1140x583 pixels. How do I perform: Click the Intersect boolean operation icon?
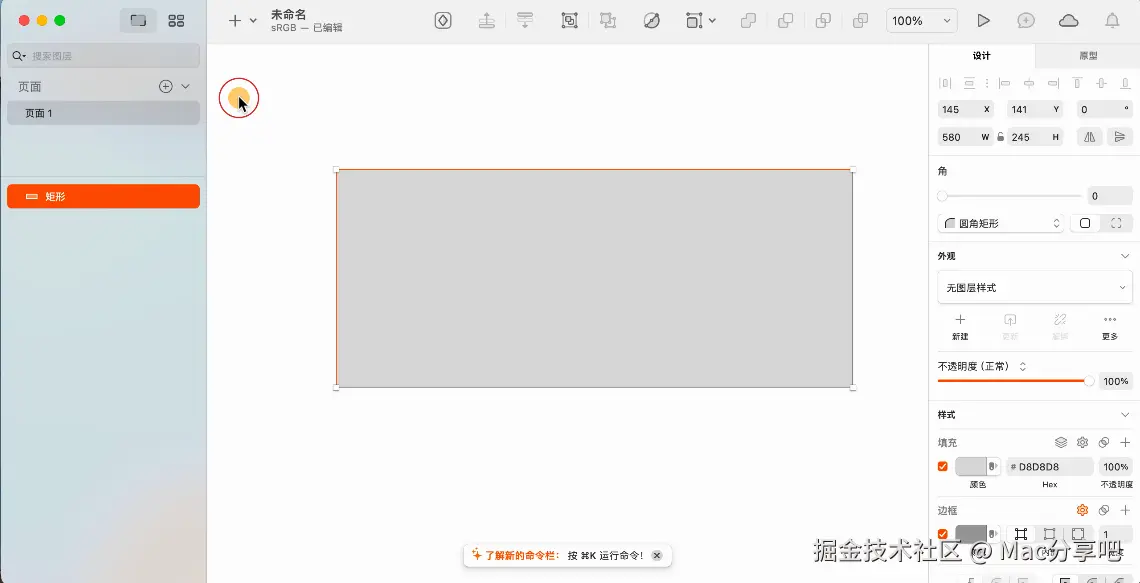tap(823, 21)
